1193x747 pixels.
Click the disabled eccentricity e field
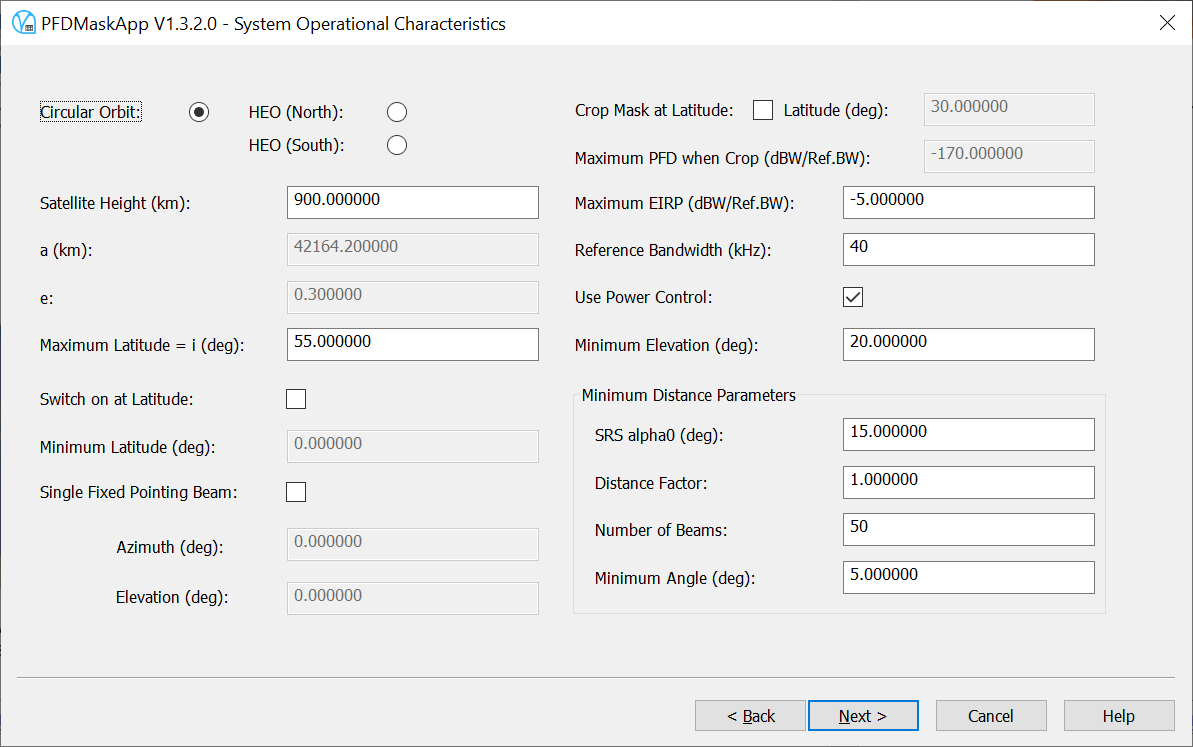(412, 297)
